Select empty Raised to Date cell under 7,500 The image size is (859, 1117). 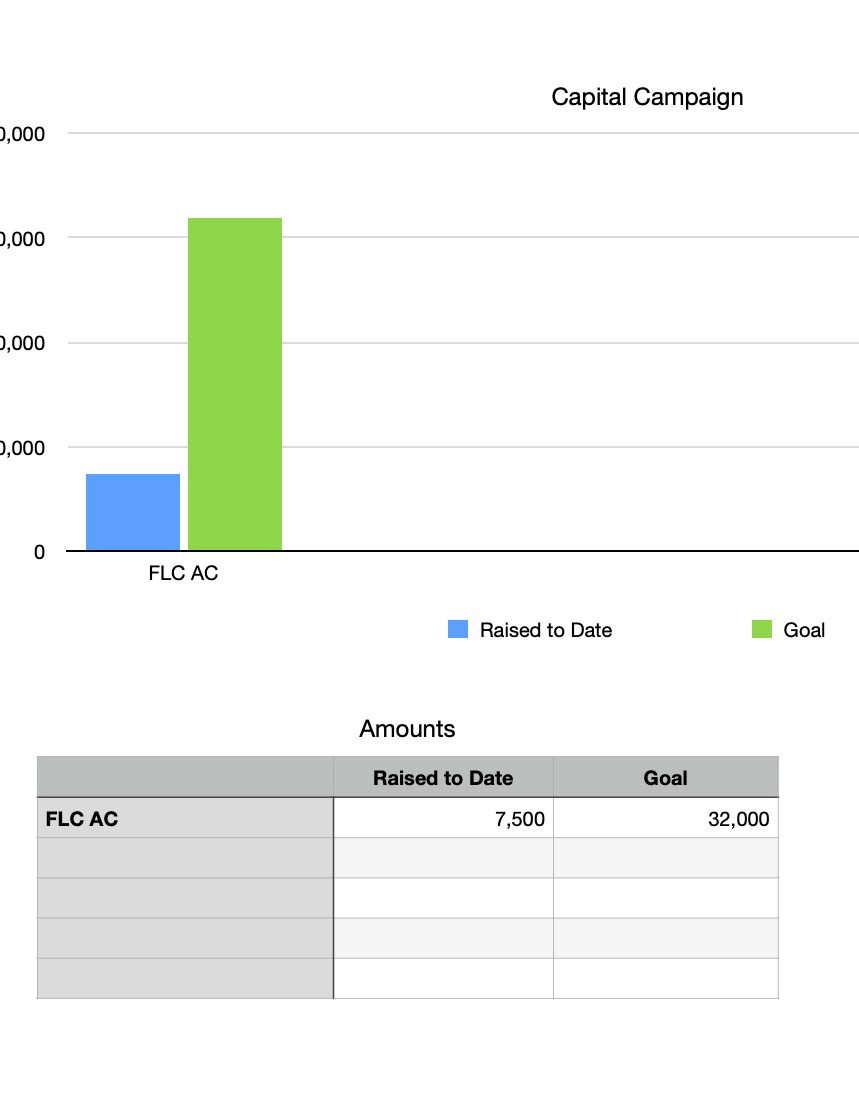[443, 858]
